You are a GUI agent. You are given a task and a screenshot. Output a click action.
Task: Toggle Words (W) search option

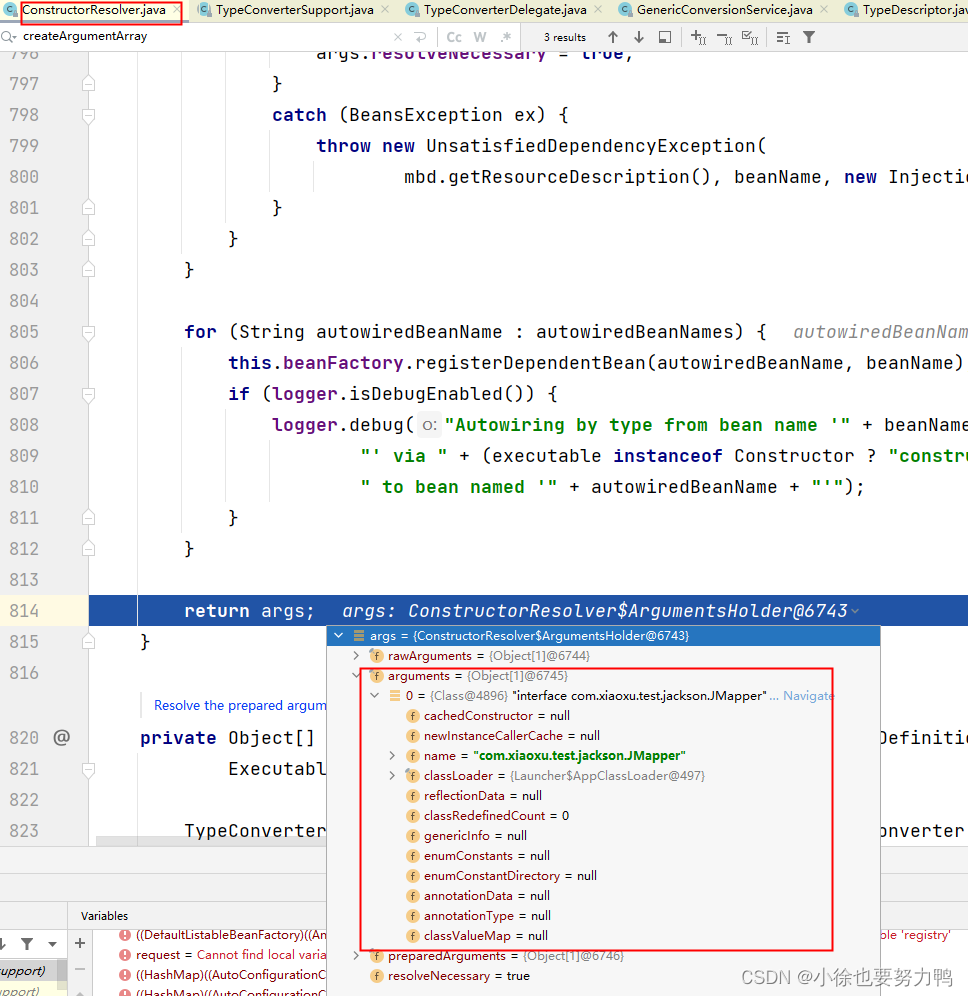pyautogui.click(x=480, y=37)
